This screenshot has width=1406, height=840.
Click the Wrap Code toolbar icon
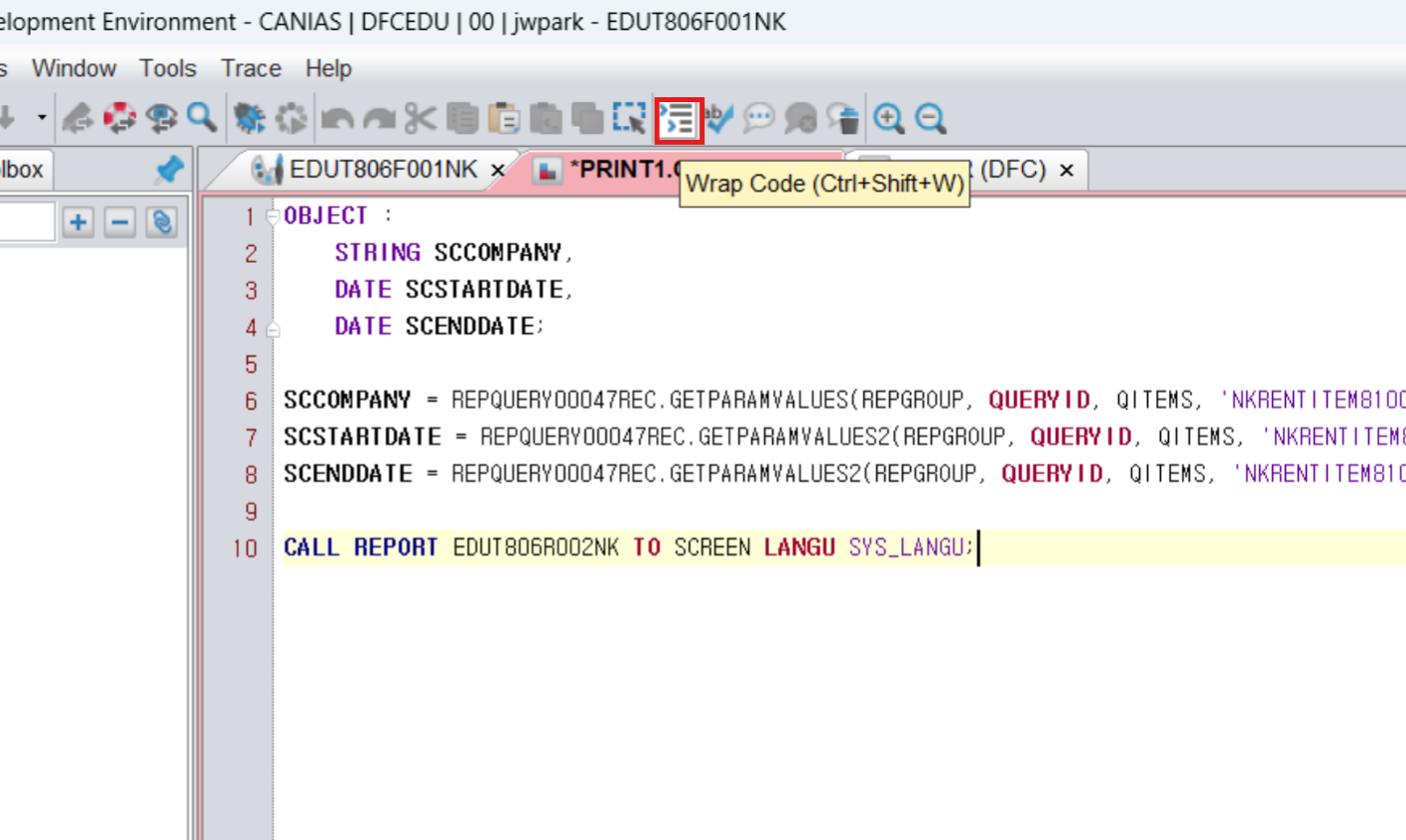(679, 119)
